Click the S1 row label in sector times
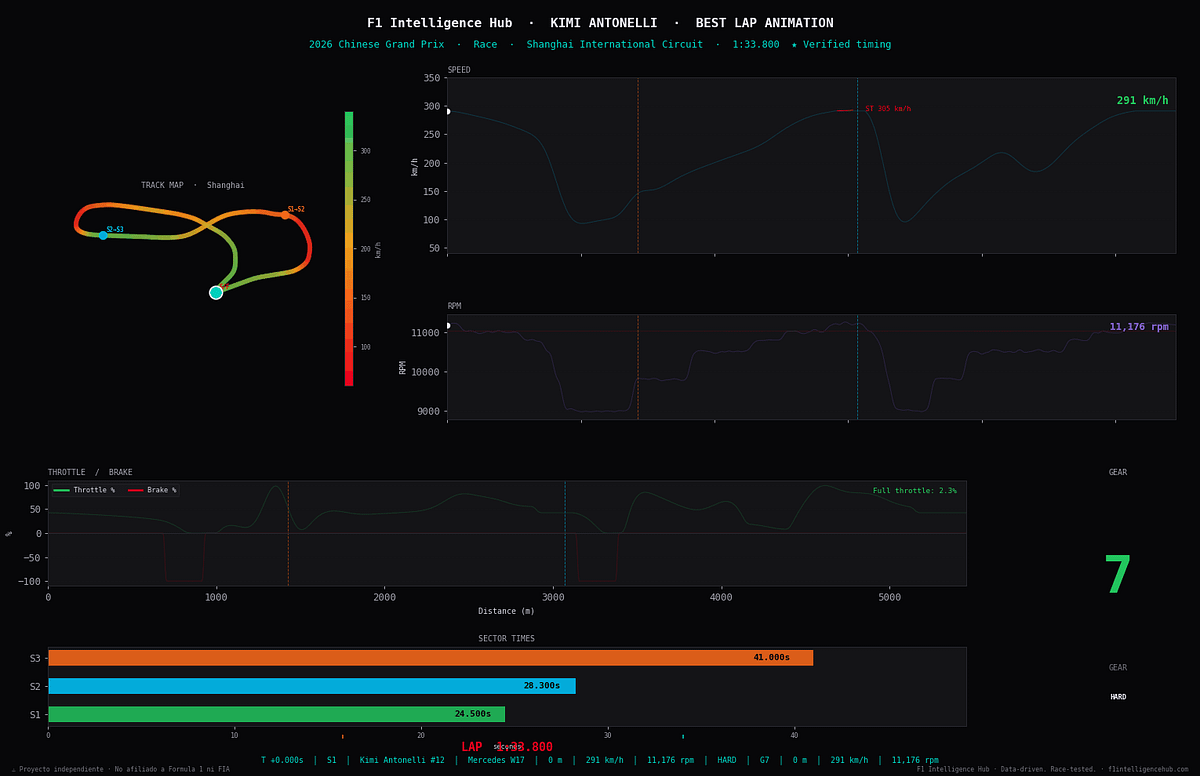Image resolution: width=1200 pixels, height=776 pixels. tap(35, 714)
